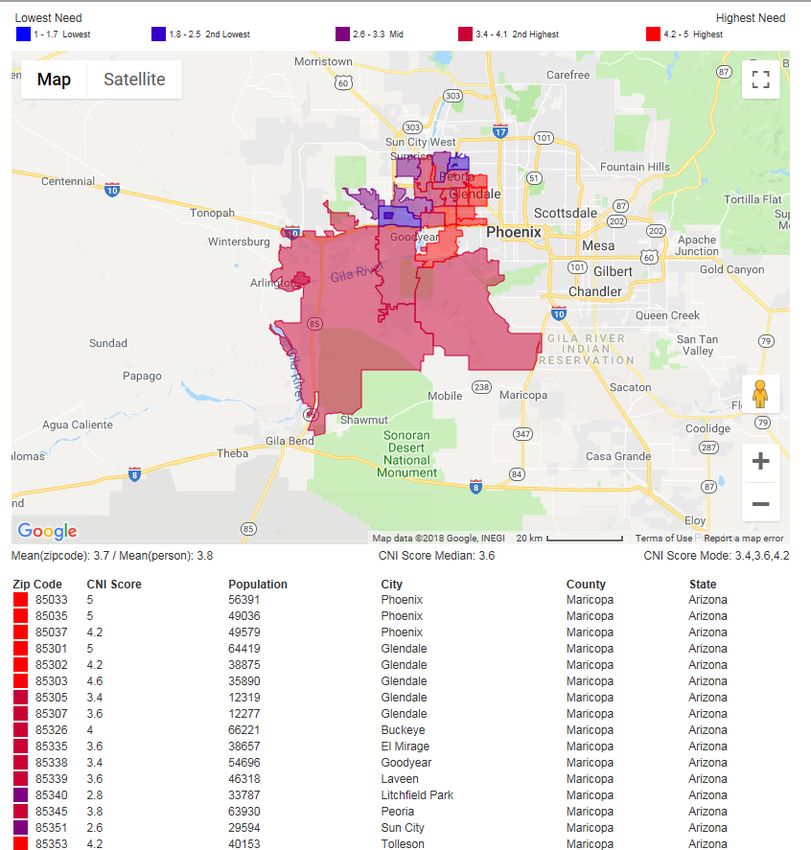The image size is (811, 850).
Task: Select zip code 85033 in the table
Action: (x=52, y=600)
